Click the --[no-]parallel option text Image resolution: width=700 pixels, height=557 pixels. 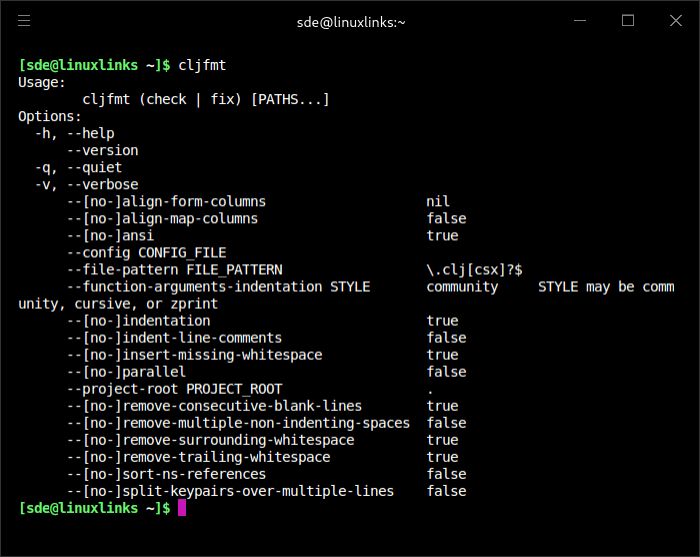126,371
